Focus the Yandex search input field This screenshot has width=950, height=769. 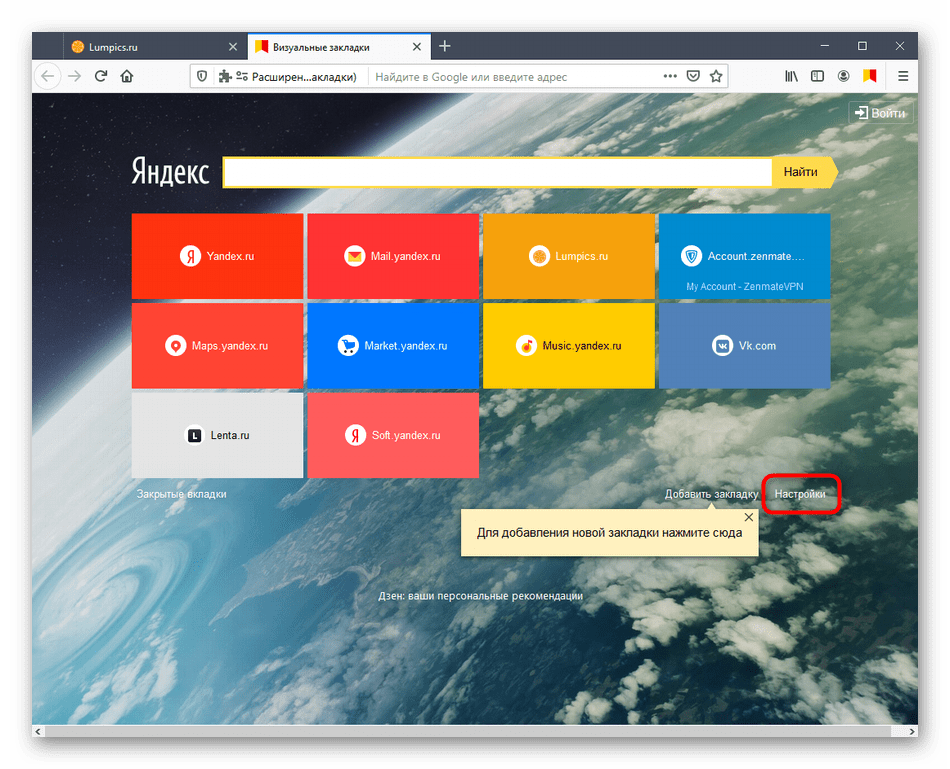pyautogui.click(x=497, y=172)
